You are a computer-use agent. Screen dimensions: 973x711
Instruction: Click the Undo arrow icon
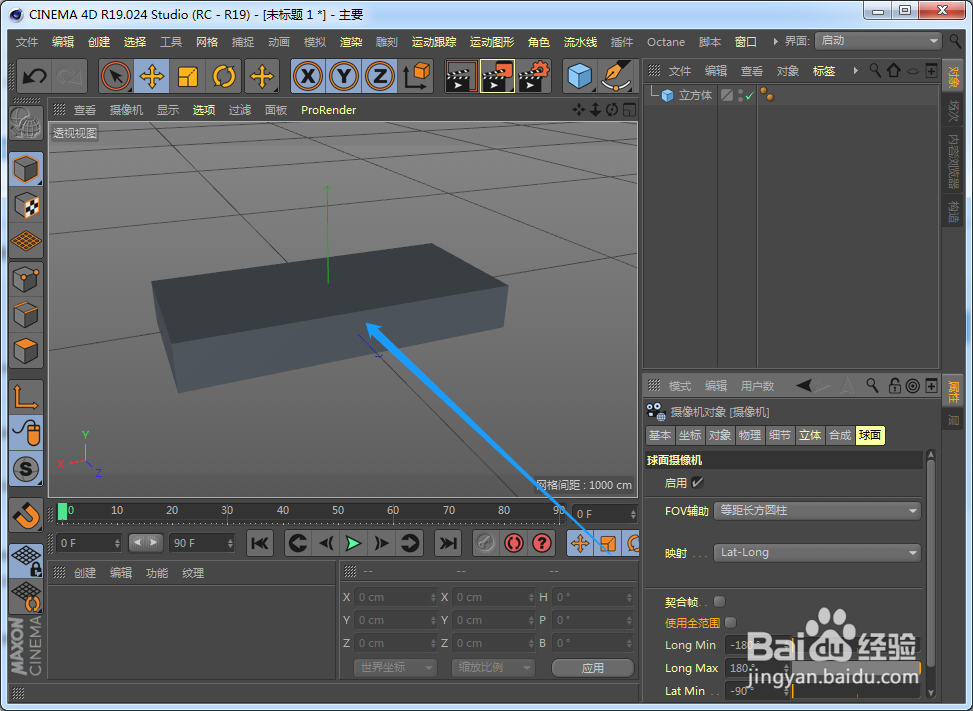tap(34, 77)
